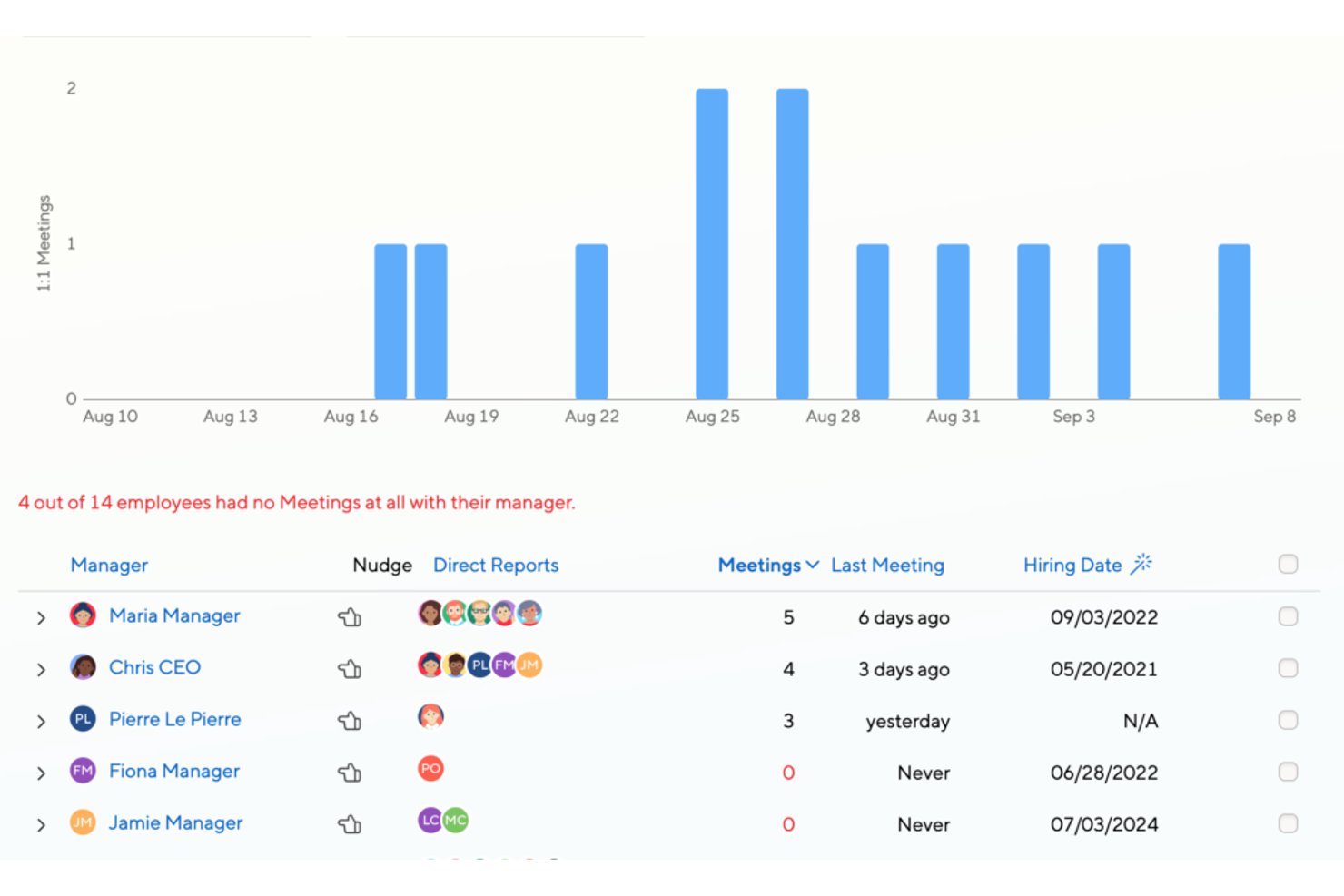Sort by the Manager column header
The image size is (1344, 896).
click(x=109, y=565)
